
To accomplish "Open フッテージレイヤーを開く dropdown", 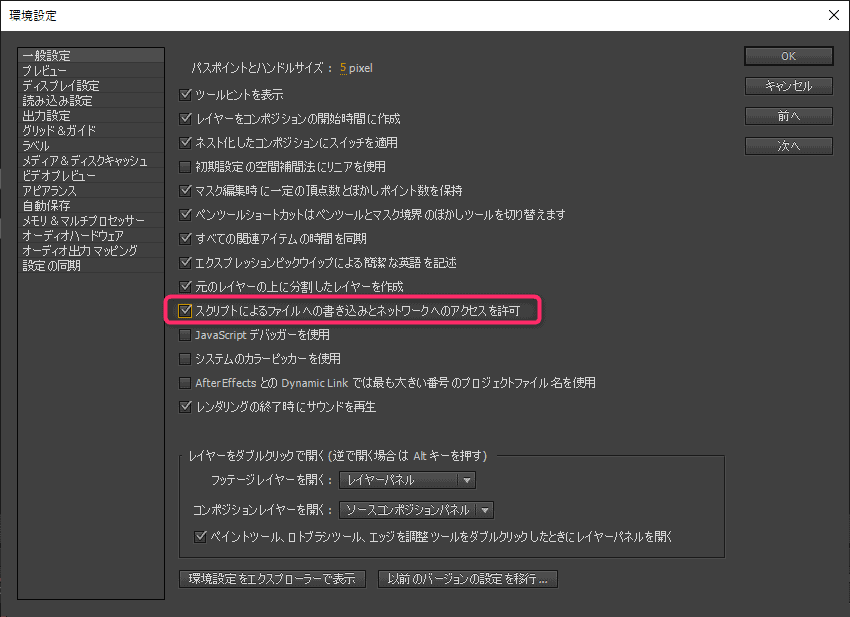I will coord(407,481).
